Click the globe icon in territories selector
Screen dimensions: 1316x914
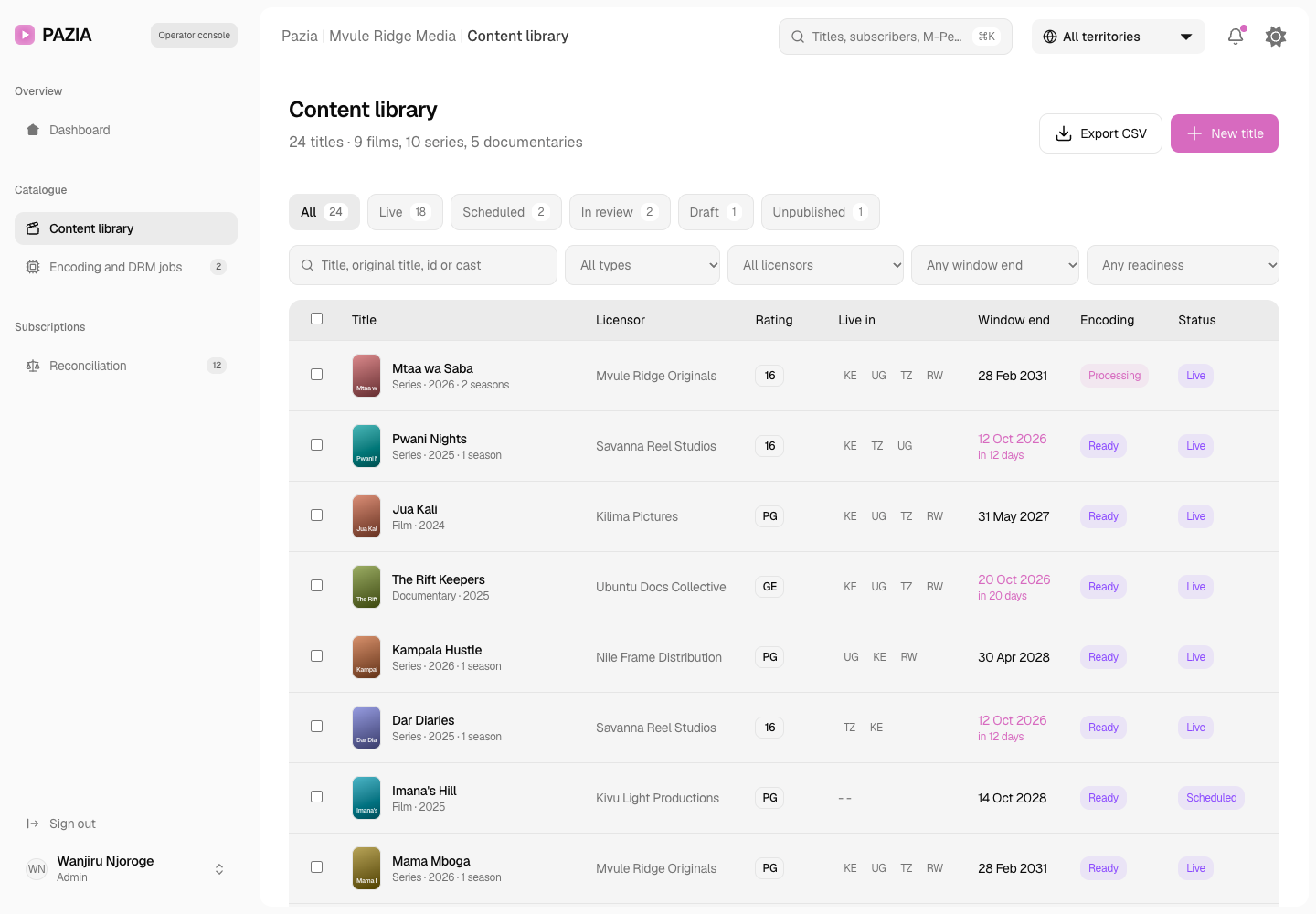coord(1050,37)
